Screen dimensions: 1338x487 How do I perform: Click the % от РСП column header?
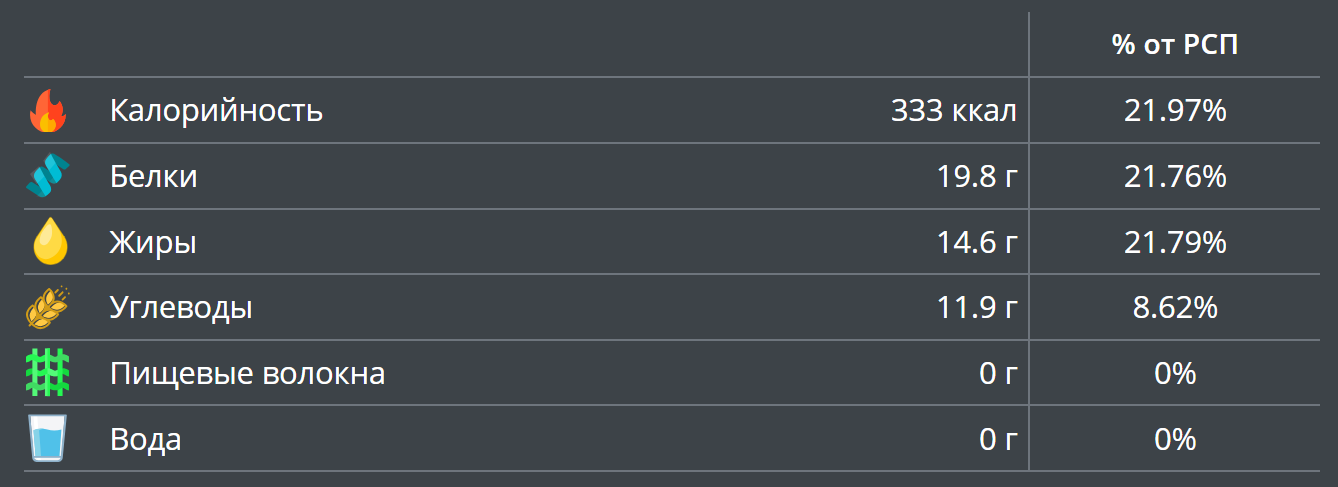[x=1175, y=45]
